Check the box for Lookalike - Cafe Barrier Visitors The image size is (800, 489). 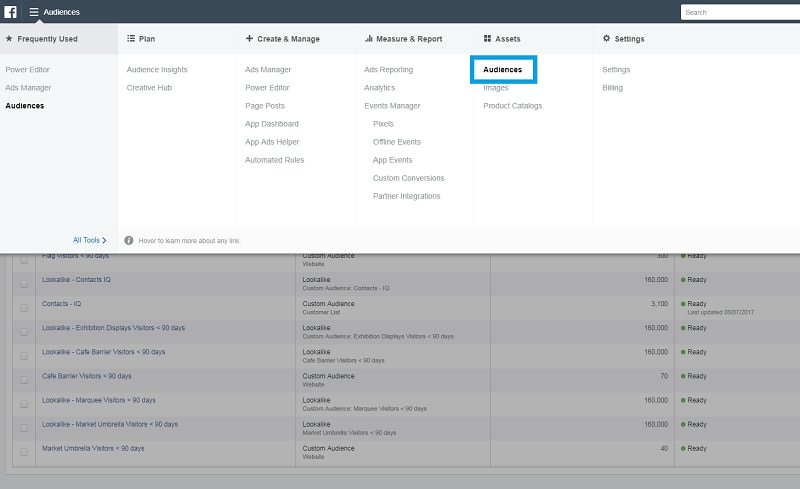point(24,356)
